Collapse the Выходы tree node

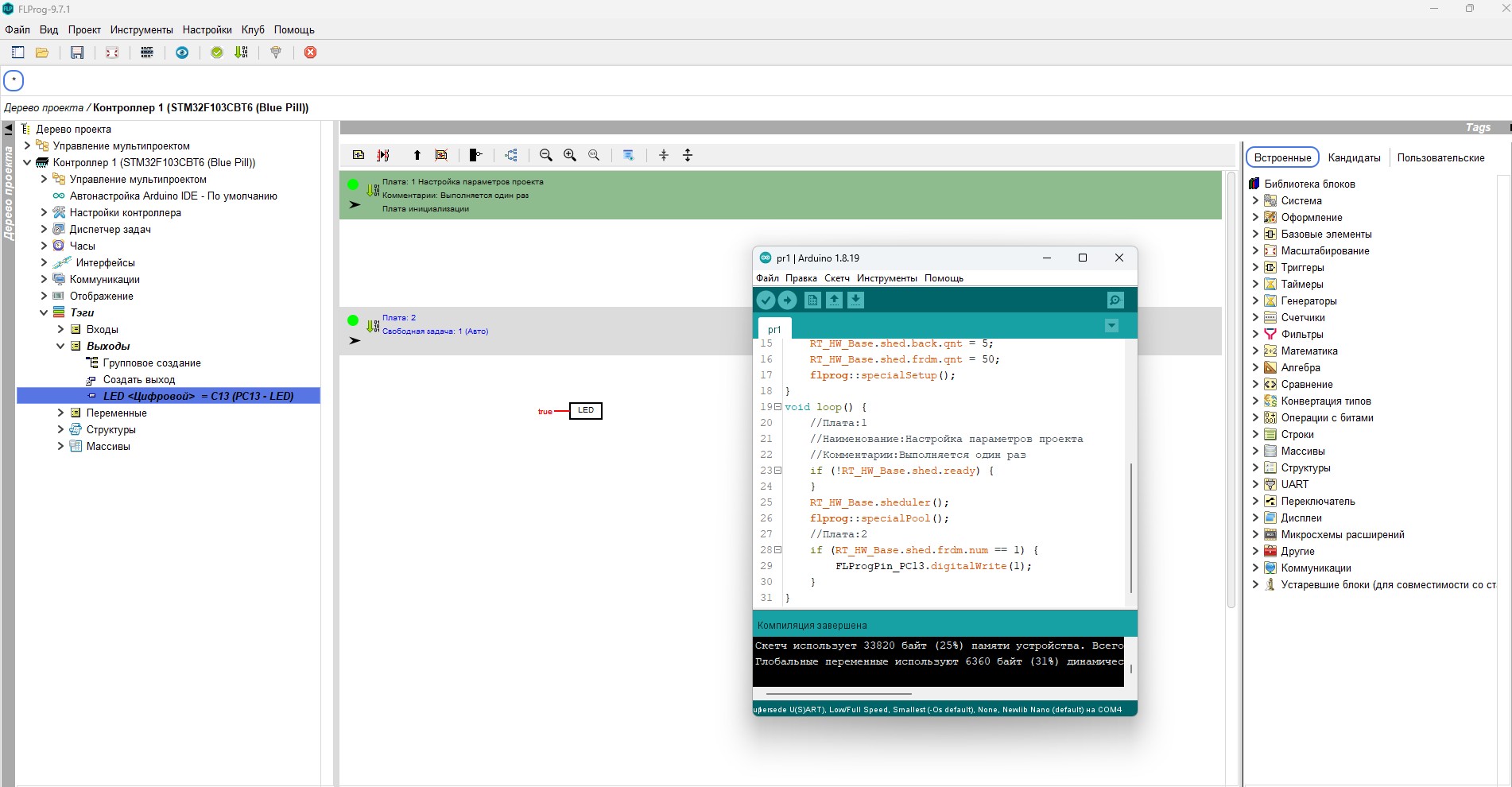coord(60,346)
